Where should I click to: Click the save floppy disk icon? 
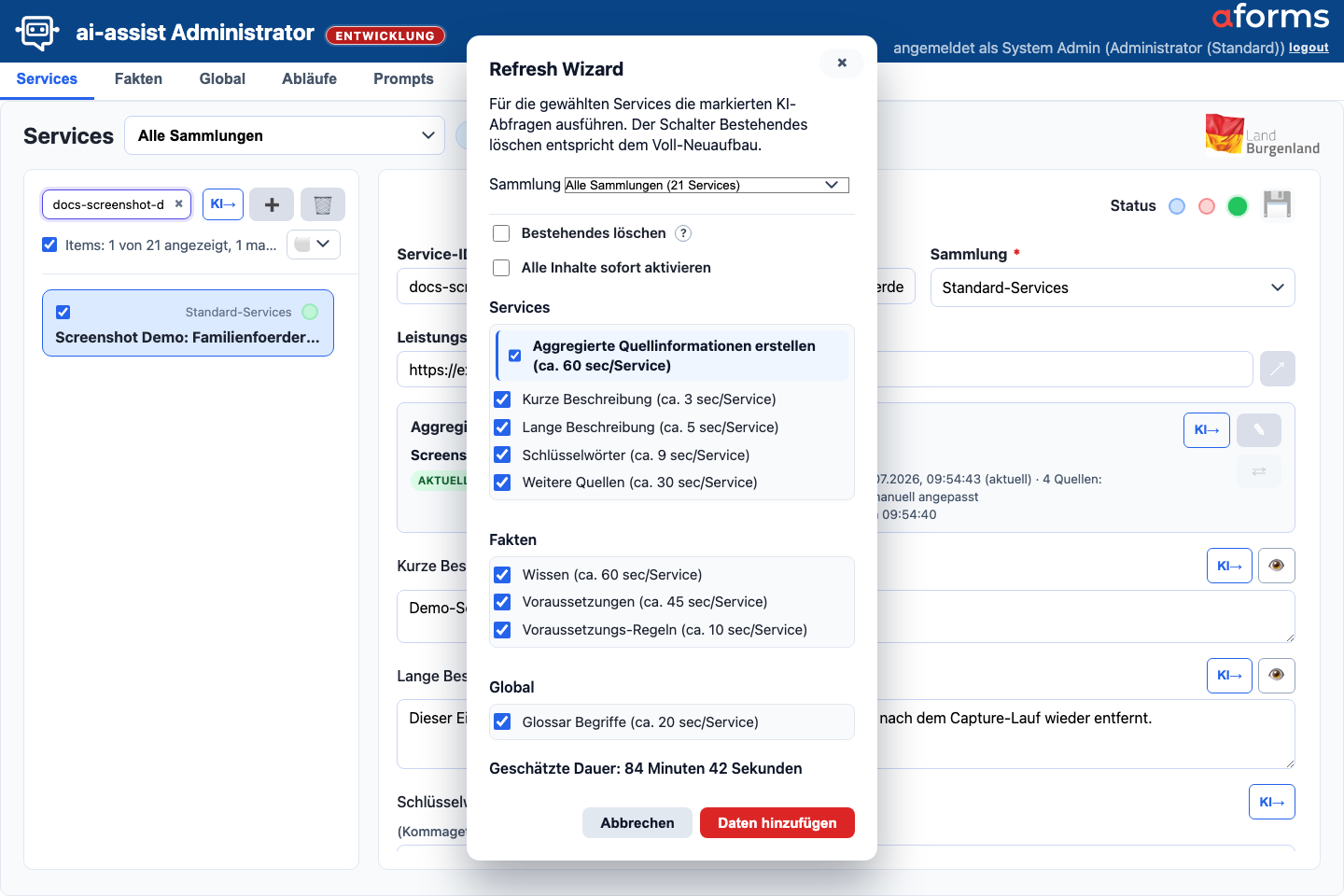pos(1277,204)
